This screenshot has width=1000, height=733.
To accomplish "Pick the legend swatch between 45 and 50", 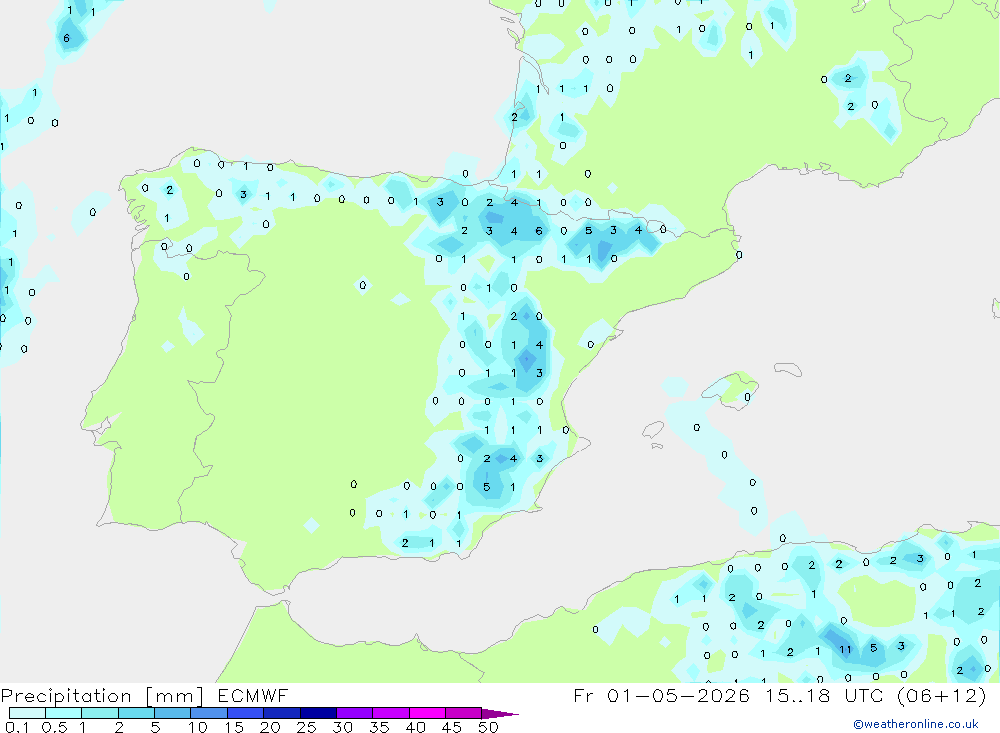I will point(463,713).
